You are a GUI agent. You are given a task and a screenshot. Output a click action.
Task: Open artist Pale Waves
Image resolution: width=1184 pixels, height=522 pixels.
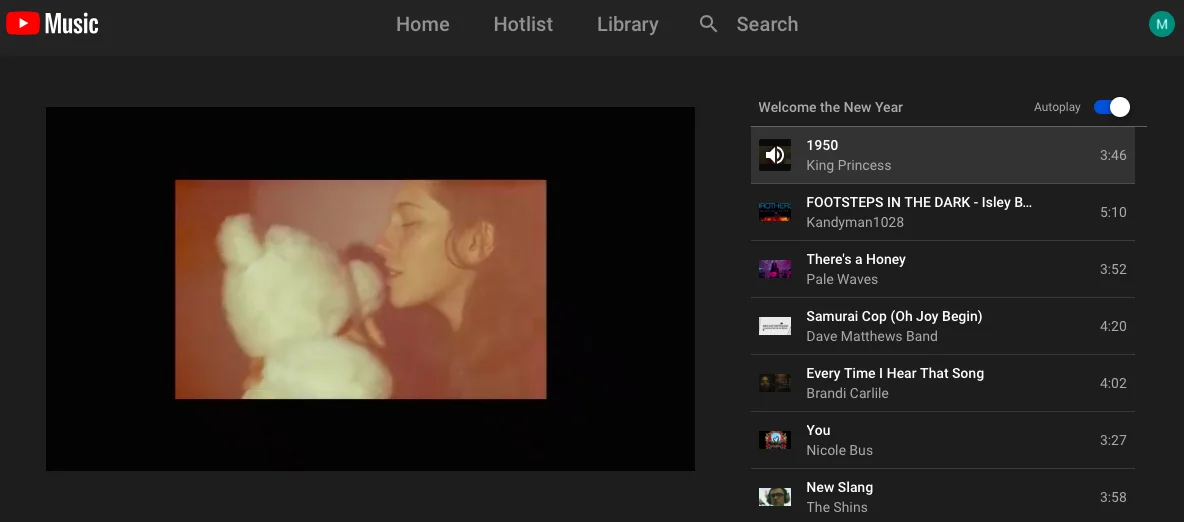coord(842,280)
